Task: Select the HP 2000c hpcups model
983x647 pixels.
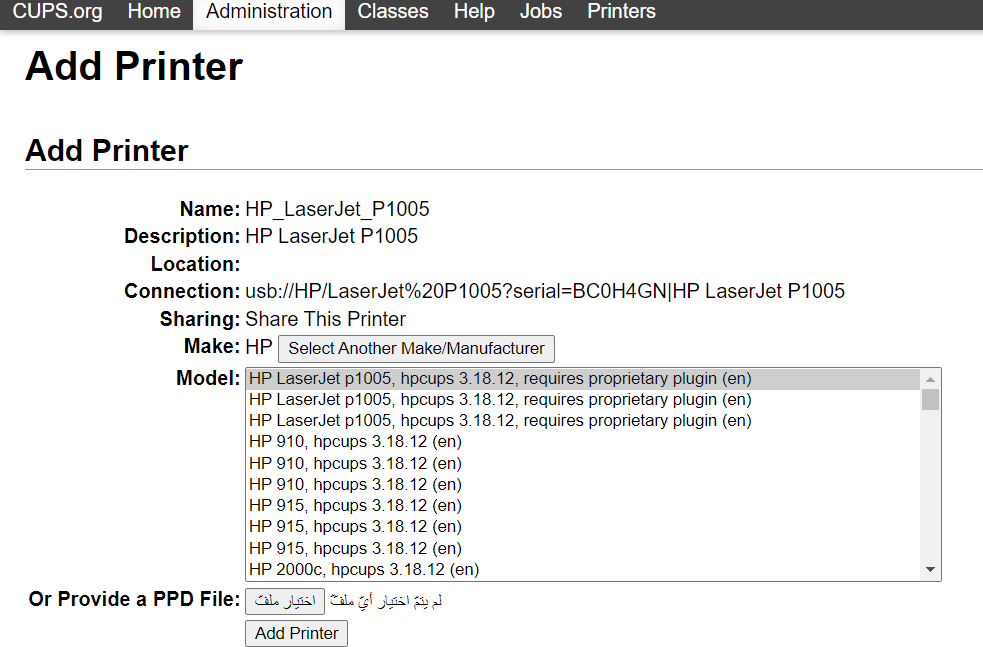Action: coord(364,570)
